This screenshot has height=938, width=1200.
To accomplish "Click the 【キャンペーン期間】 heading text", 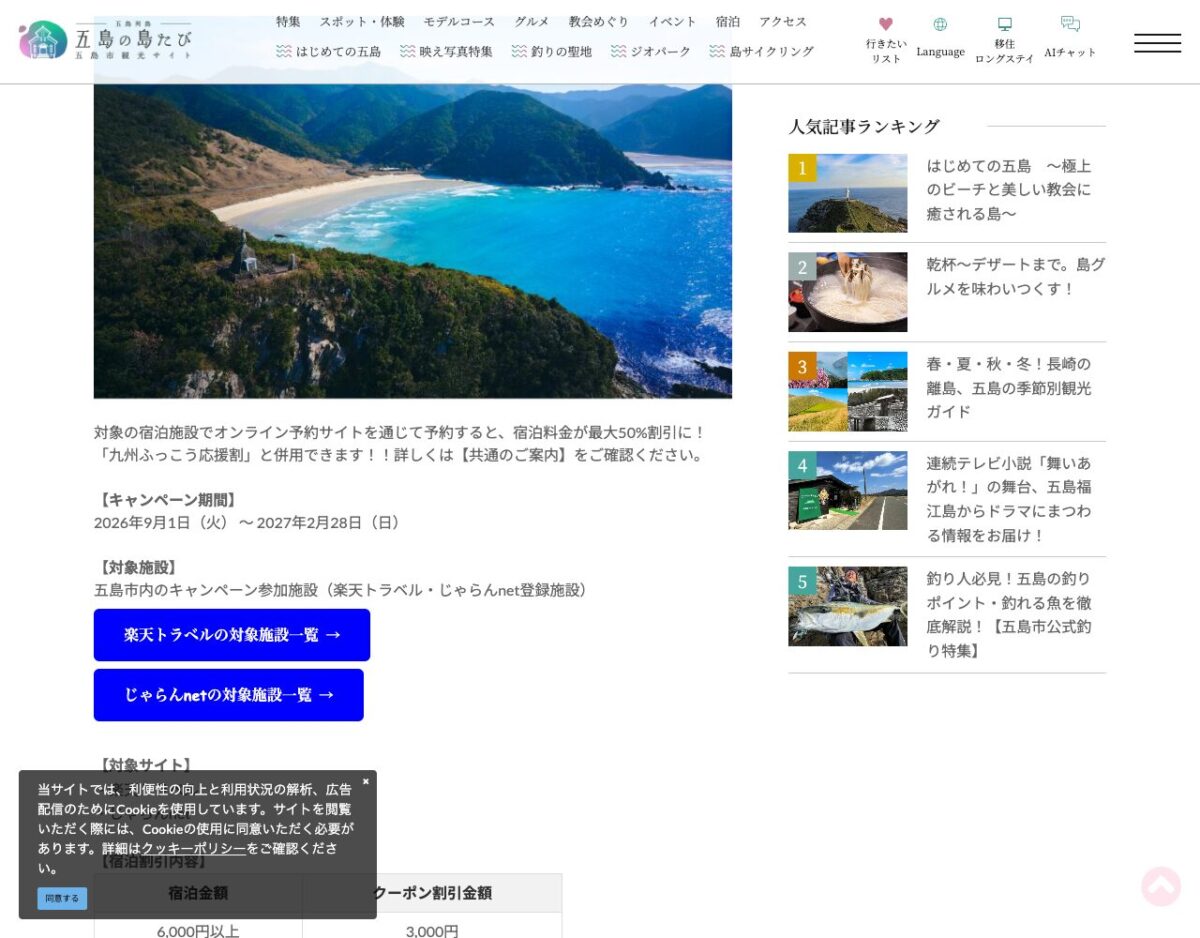I will 167,500.
